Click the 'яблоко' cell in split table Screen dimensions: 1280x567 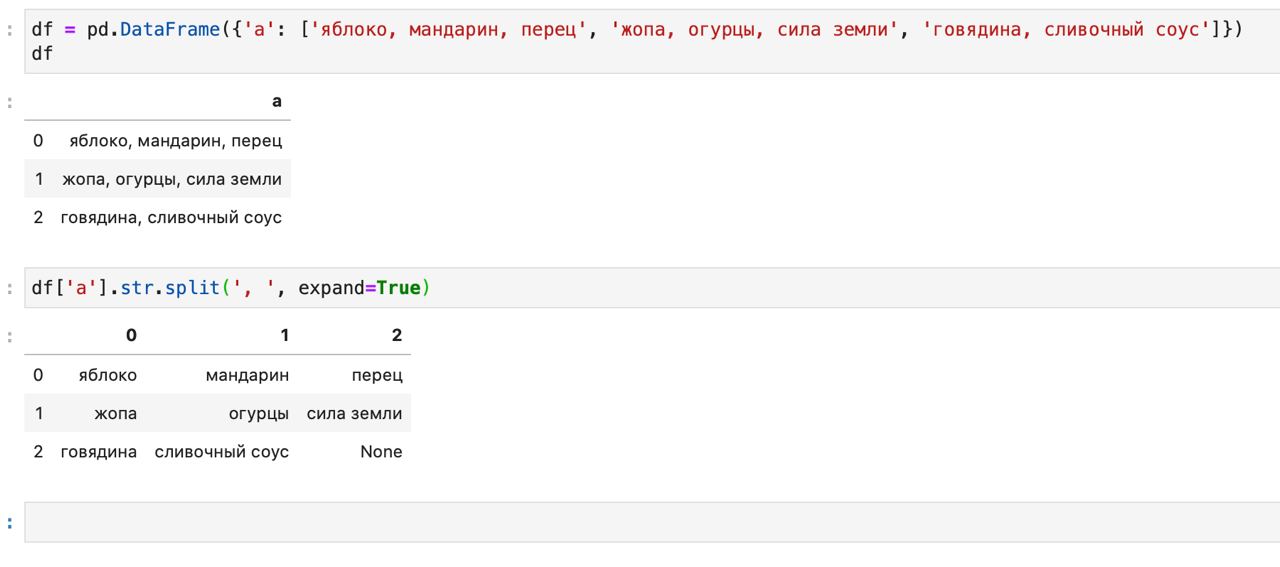pyautogui.click(x=108, y=375)
